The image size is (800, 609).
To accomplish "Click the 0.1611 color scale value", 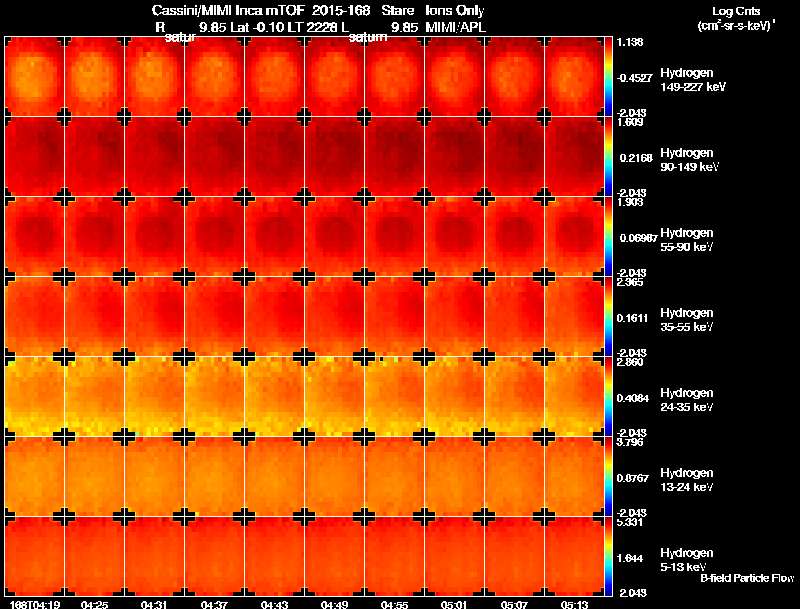I will (634, 318).
